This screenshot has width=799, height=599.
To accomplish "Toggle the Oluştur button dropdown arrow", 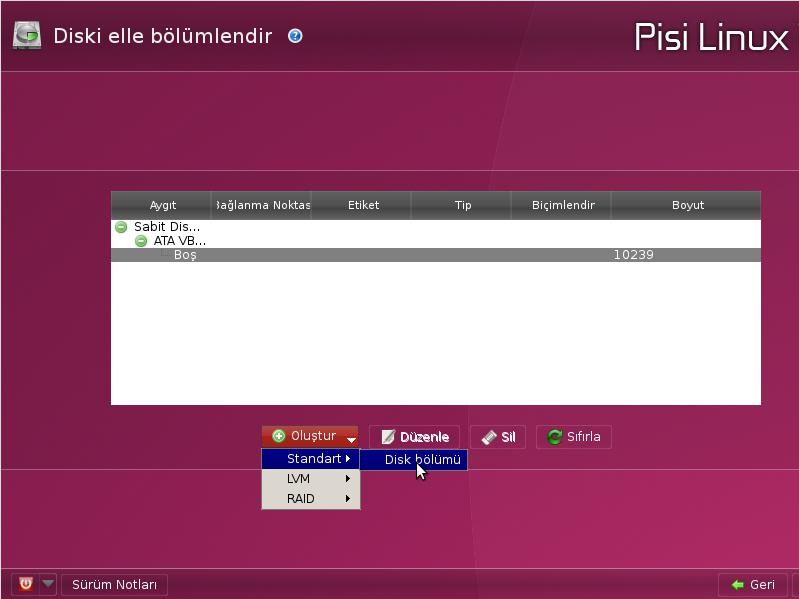I will (351, 439).
